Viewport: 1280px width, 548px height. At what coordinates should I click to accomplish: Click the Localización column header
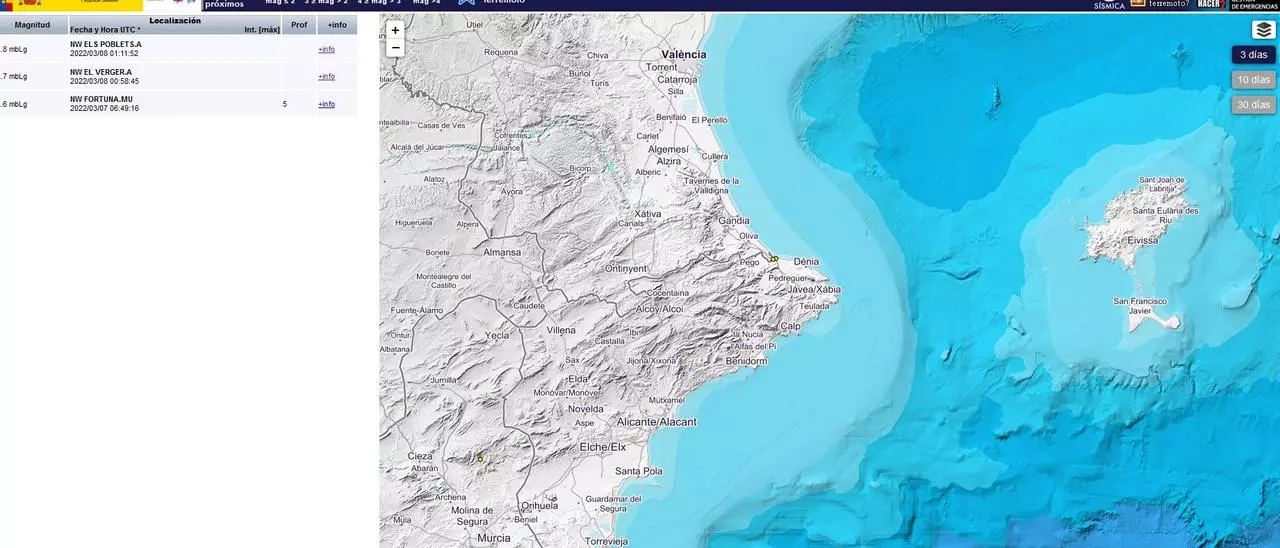click(175, 20)
